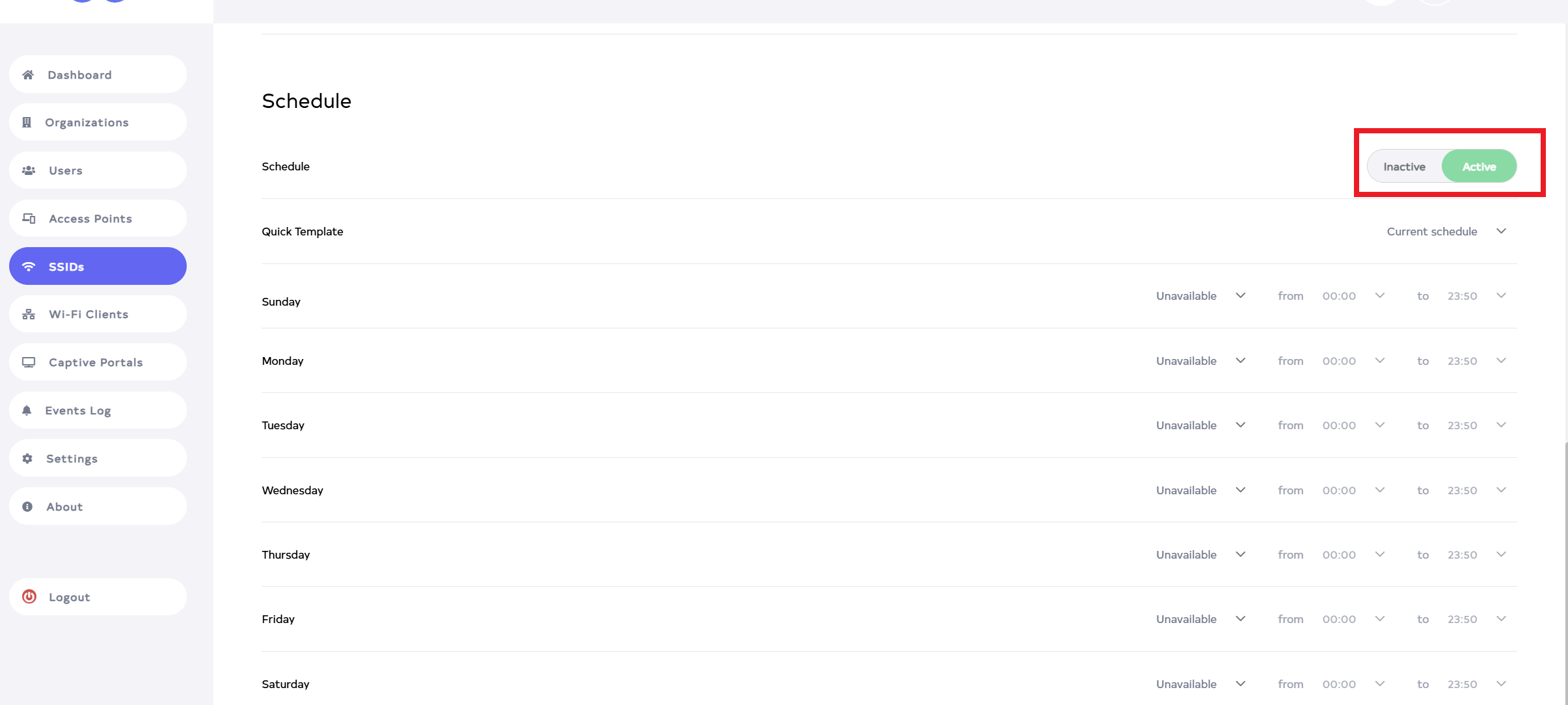Click the Wi-Fi Clients network icon

point(29,315)
